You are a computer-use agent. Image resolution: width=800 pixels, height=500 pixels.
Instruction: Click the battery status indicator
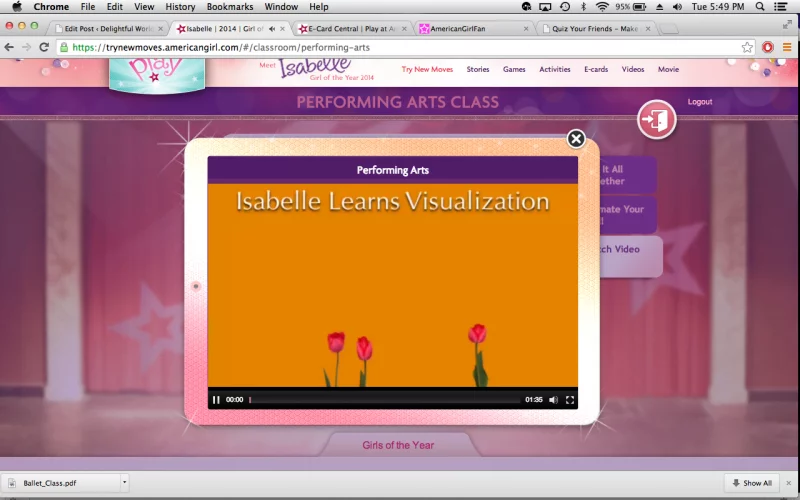point(630,7)
